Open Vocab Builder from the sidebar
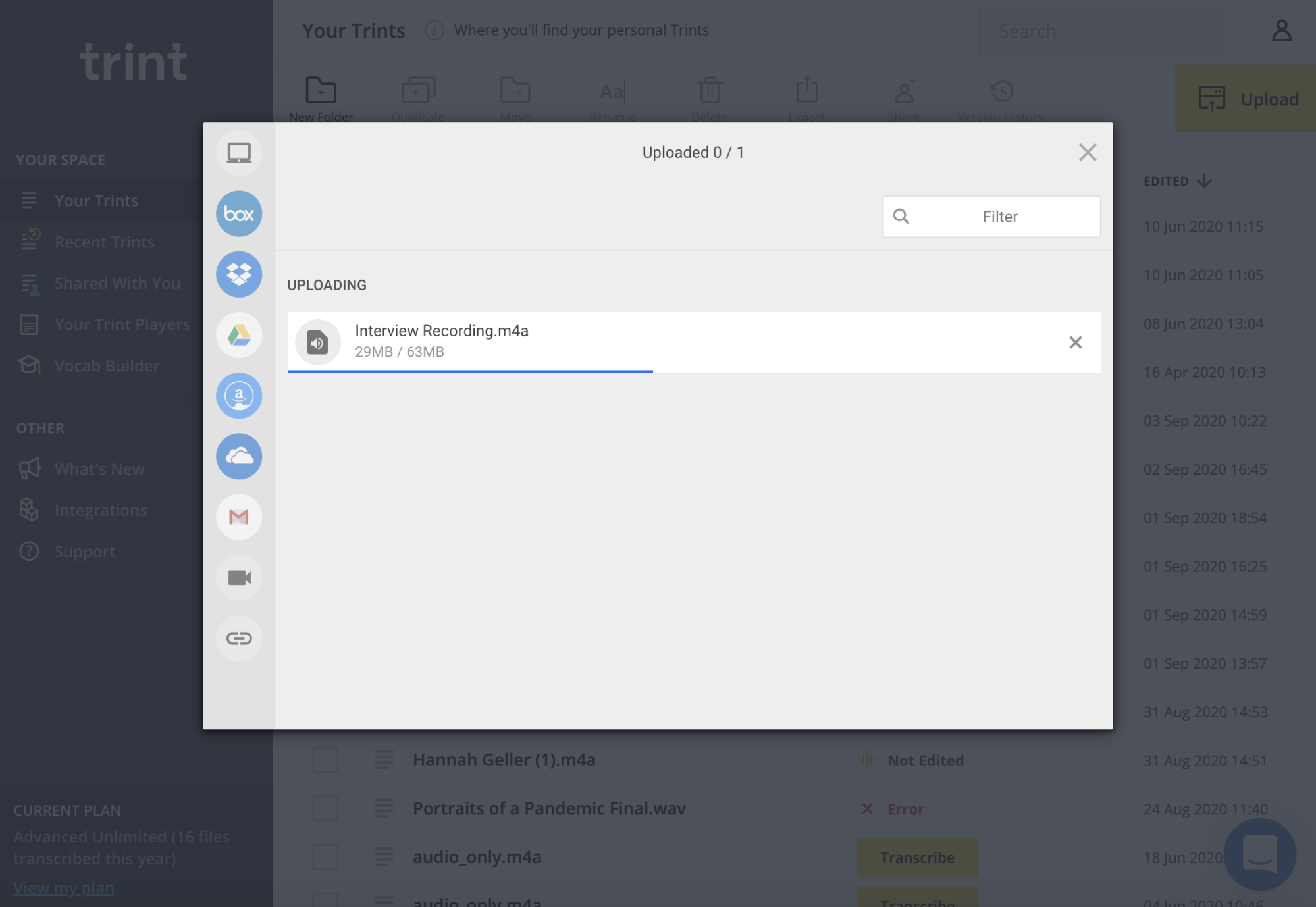Viewport: 1316px width, 907px height. [107, 366]
